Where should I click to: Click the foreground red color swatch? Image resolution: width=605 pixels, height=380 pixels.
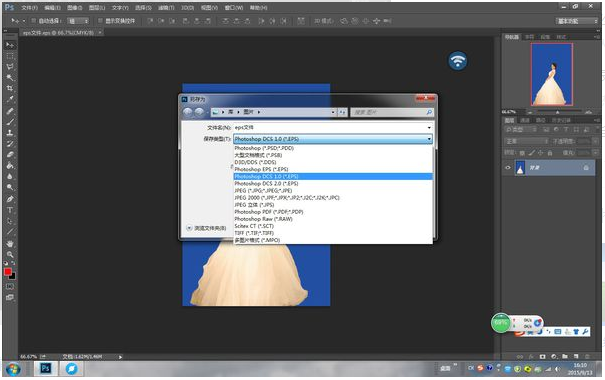[7, 272]
